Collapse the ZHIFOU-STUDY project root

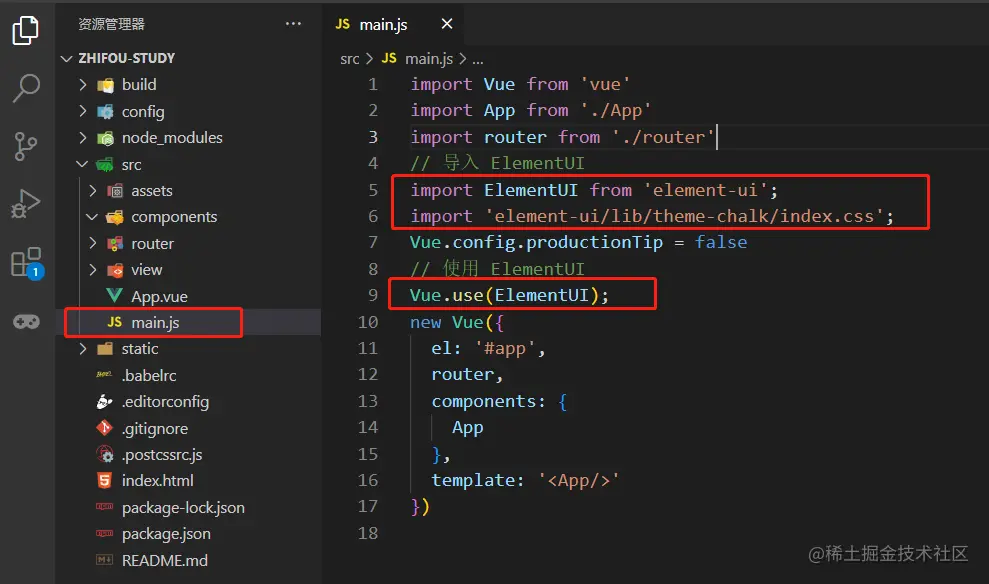66,58
